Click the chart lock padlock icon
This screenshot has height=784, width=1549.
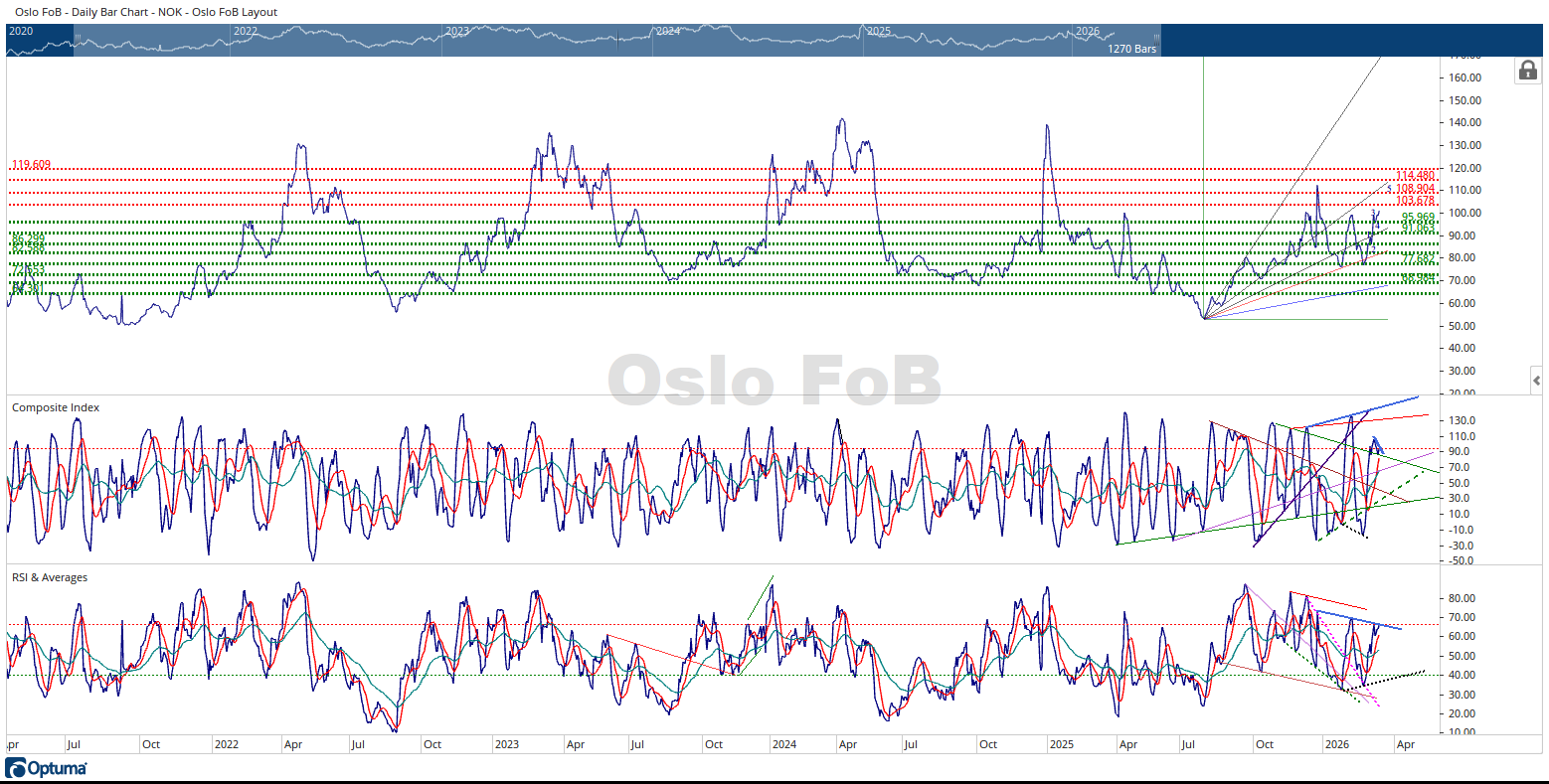coord(1527,71)
